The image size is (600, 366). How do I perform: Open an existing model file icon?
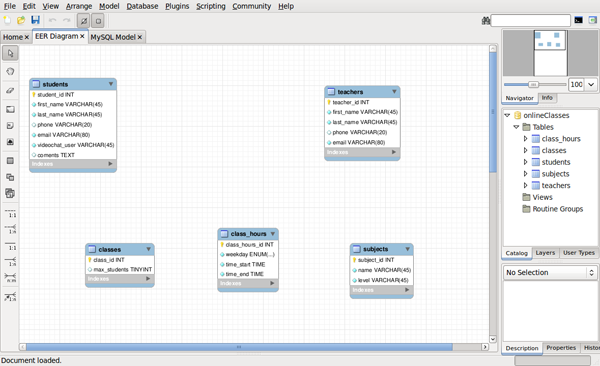tap(21, 20)
